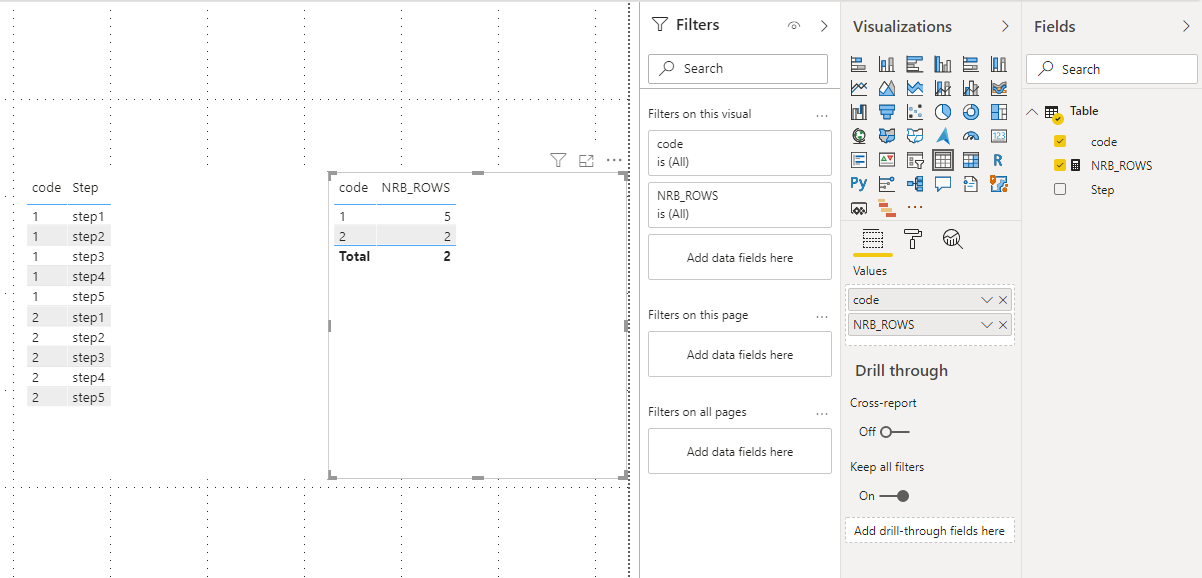Collapse the Visualizations pane with its chevron
The width and height of the screenshot is (1202, 578).
[x=1005, y=26]
